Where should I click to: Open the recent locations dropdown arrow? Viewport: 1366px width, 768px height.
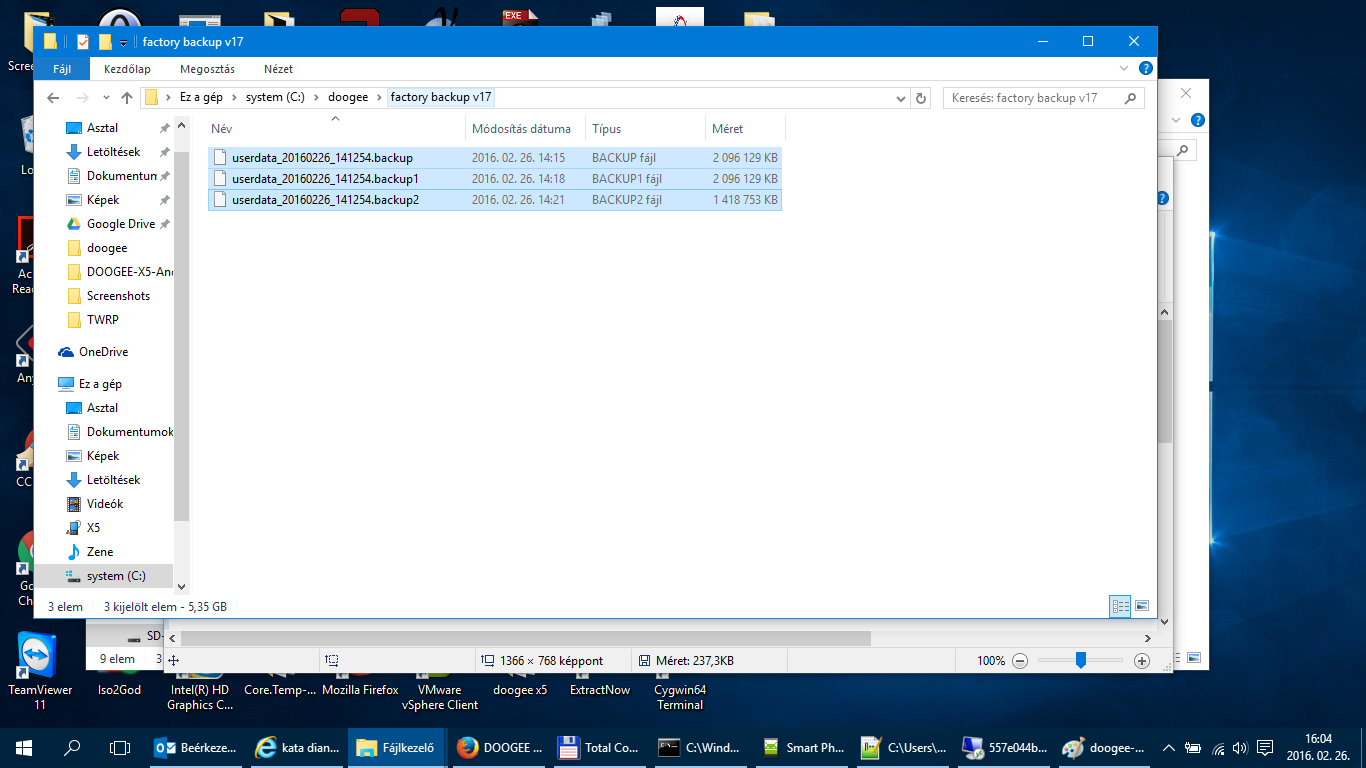104,98
